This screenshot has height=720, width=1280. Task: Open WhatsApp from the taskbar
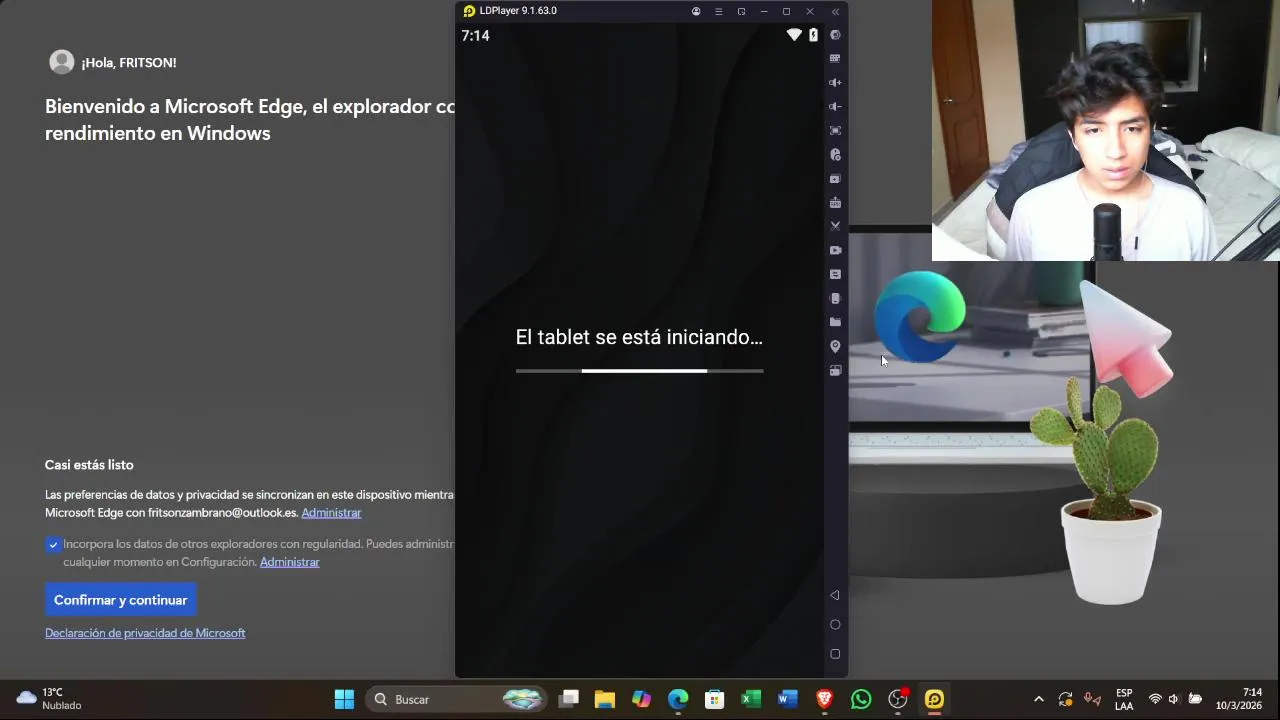click(x=861, y=699)
